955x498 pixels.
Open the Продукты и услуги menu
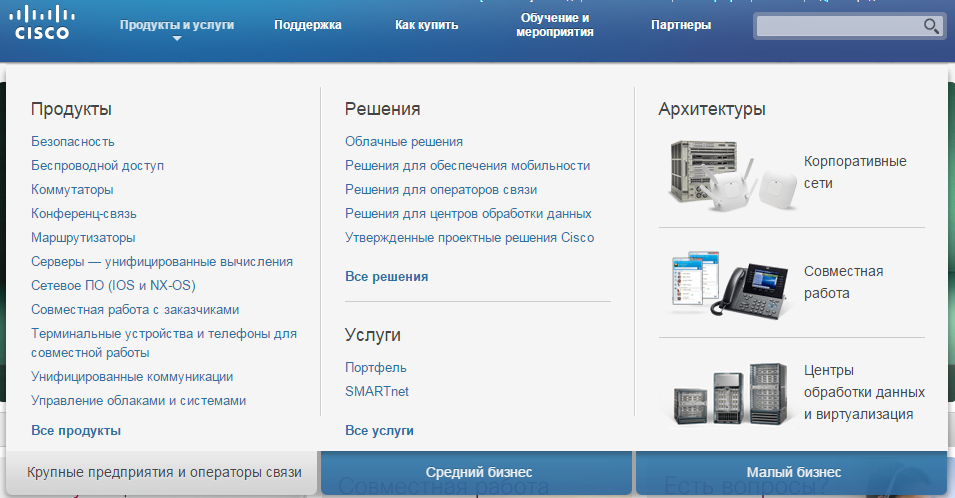(x=177, y=25)
